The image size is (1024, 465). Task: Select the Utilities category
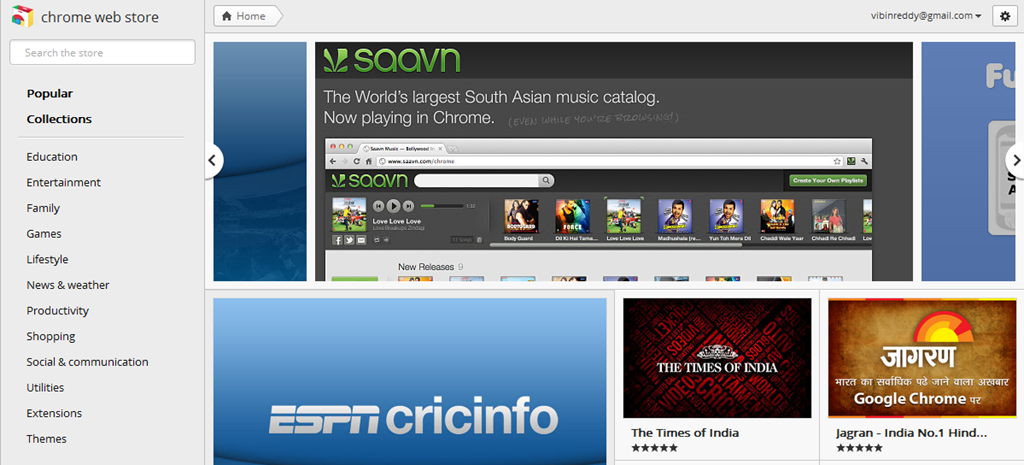pos(45,387)
